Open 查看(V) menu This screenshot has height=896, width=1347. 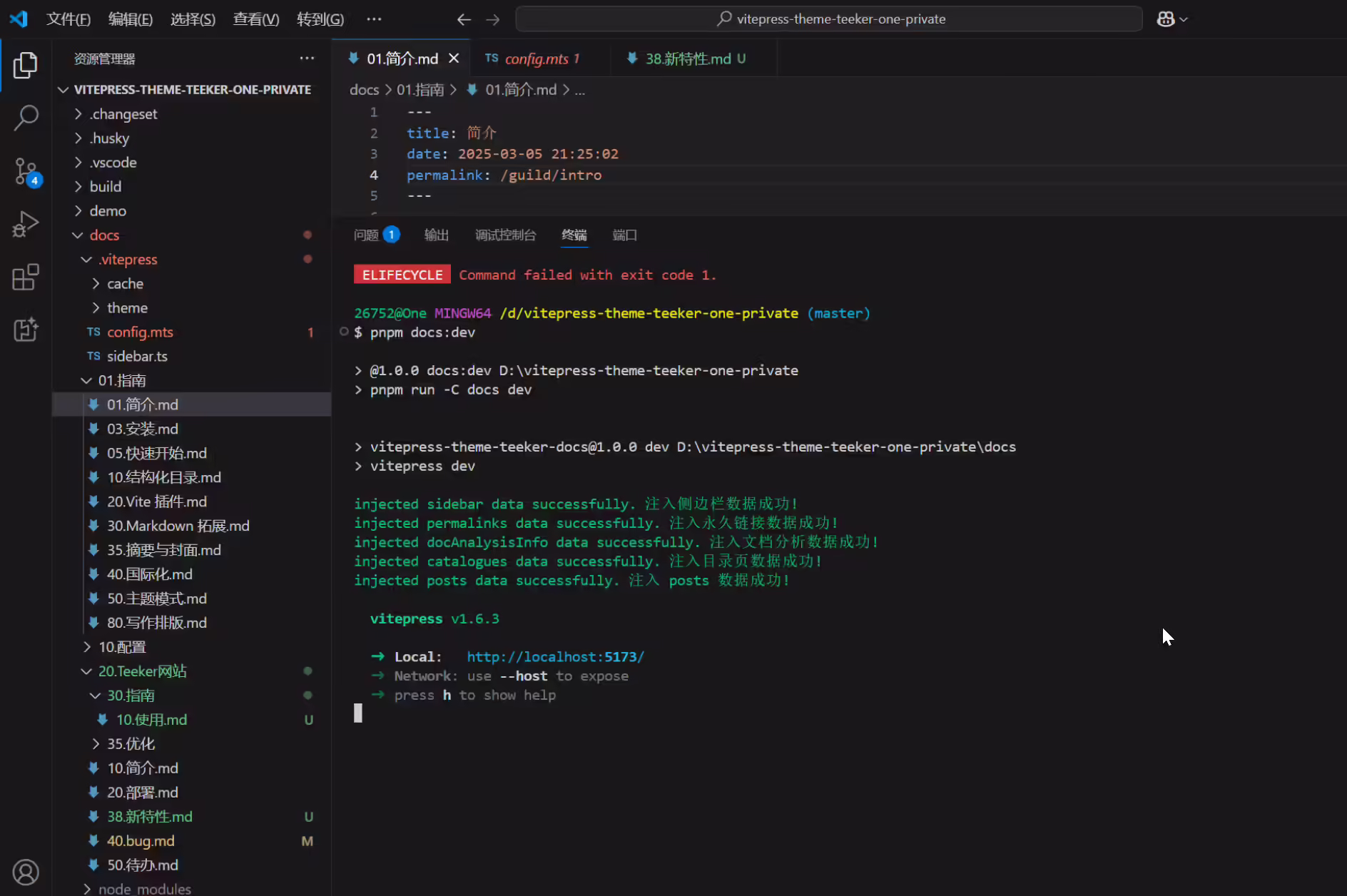click(256, 19)
